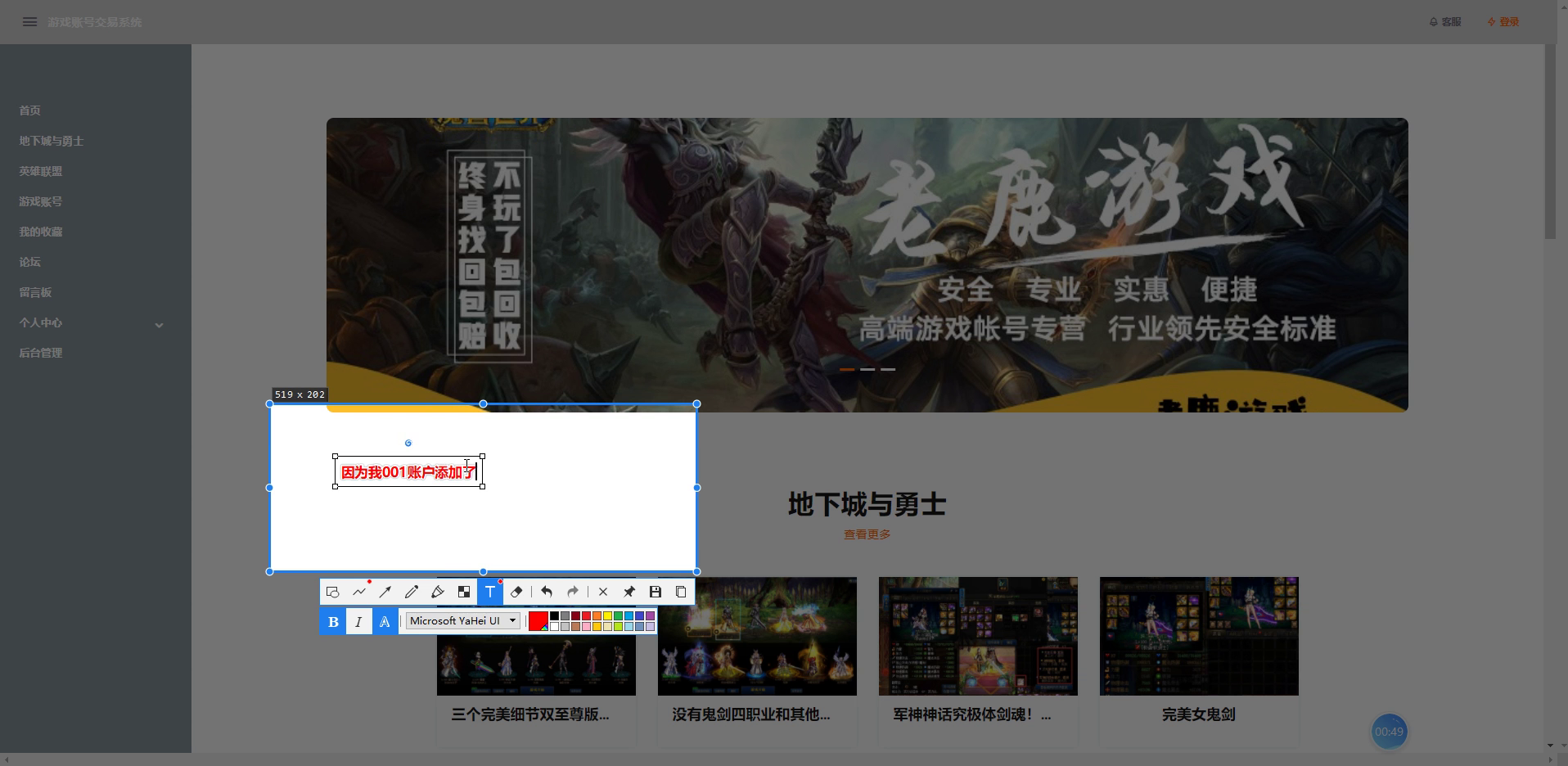The width and height of the screenshot is (1568, 766).
Task: Pick the brown color swatch
Action: click(575, 626)
